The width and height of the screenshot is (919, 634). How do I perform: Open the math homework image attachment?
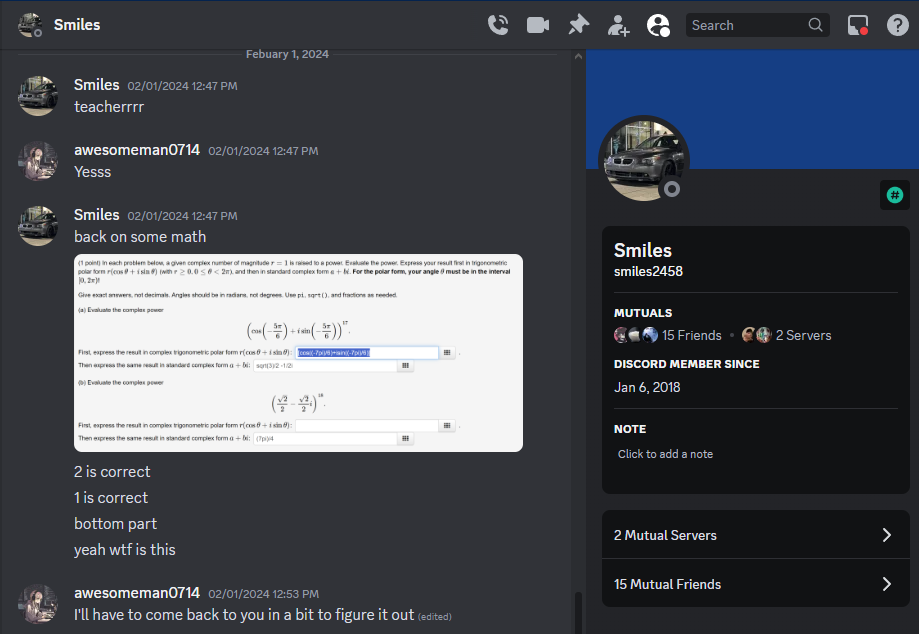298,353
